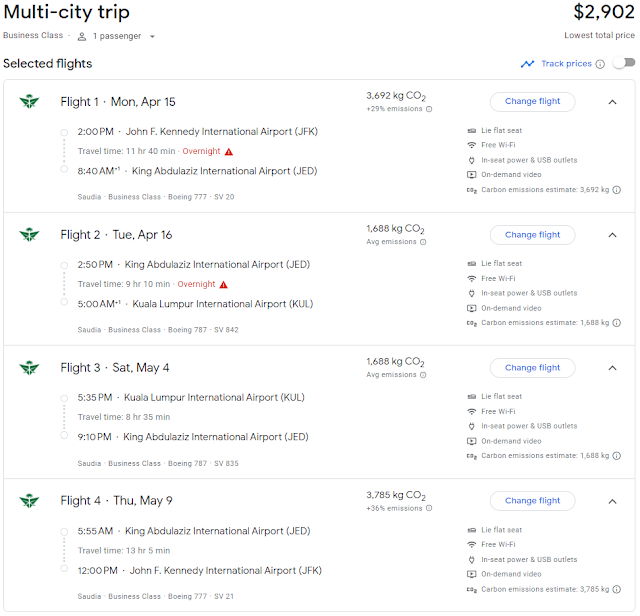
Task: Click the Track prices link text
Action: tap(566, 64)
